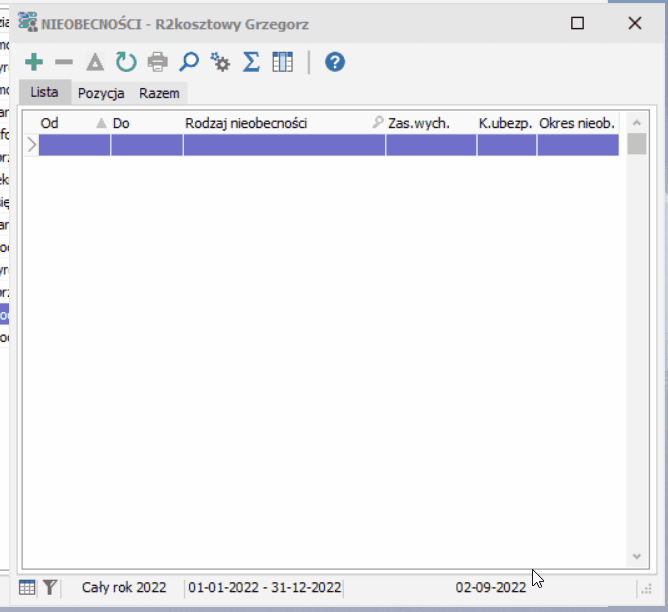Show totals with the sigma icon
Viewport: 668px width, 612px height.
(x=251, y=62)
